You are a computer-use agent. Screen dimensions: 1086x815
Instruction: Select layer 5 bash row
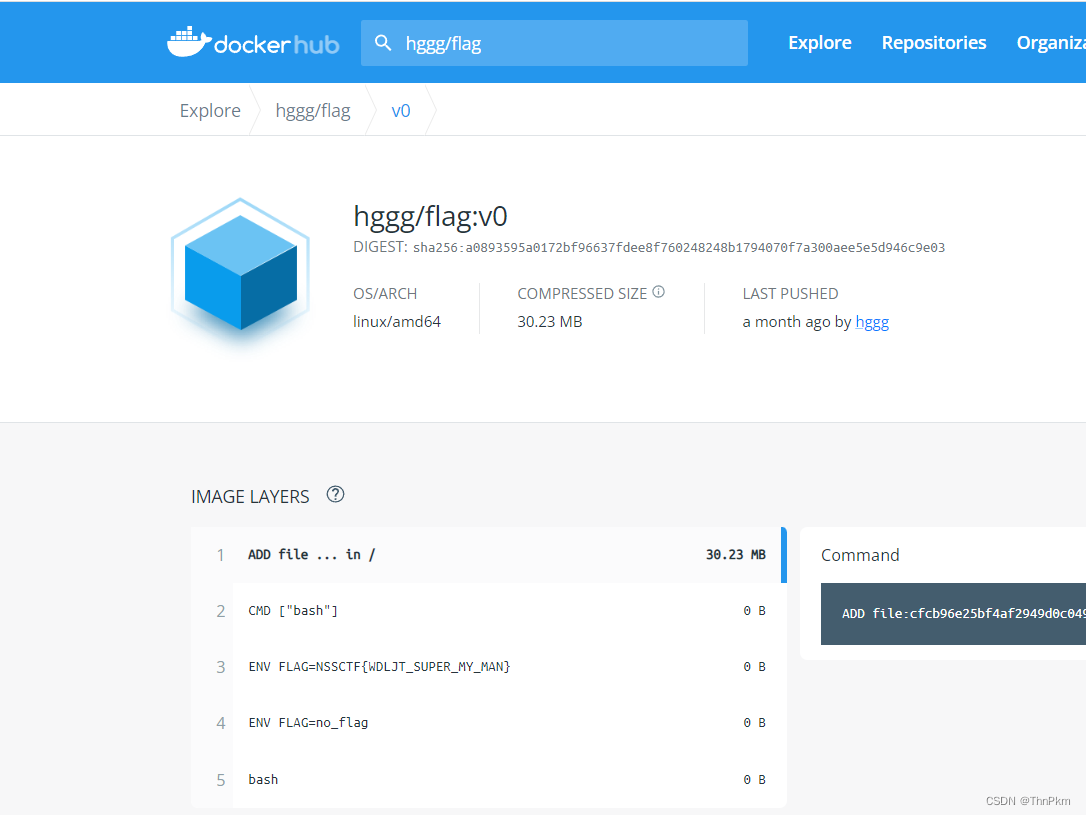[489, 780]
